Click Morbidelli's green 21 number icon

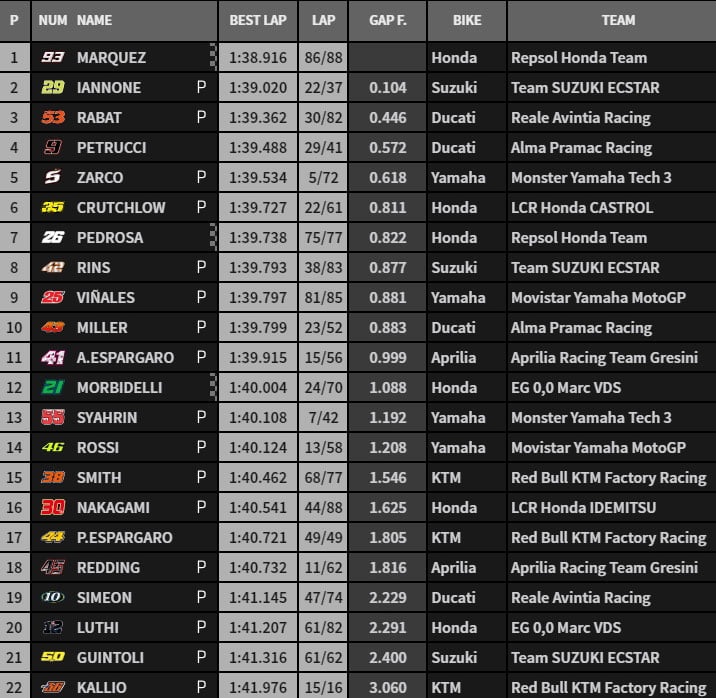click(53, 387)
